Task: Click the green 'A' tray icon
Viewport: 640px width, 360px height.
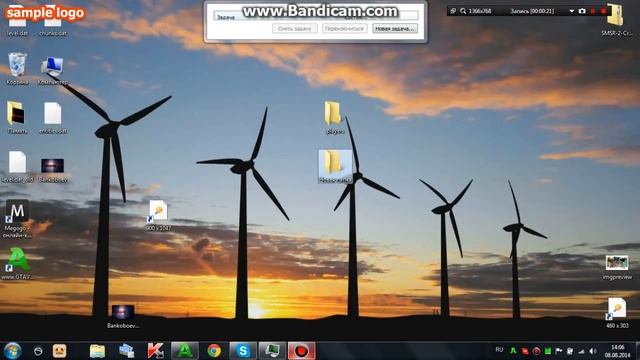Action: tap(513, 351)
